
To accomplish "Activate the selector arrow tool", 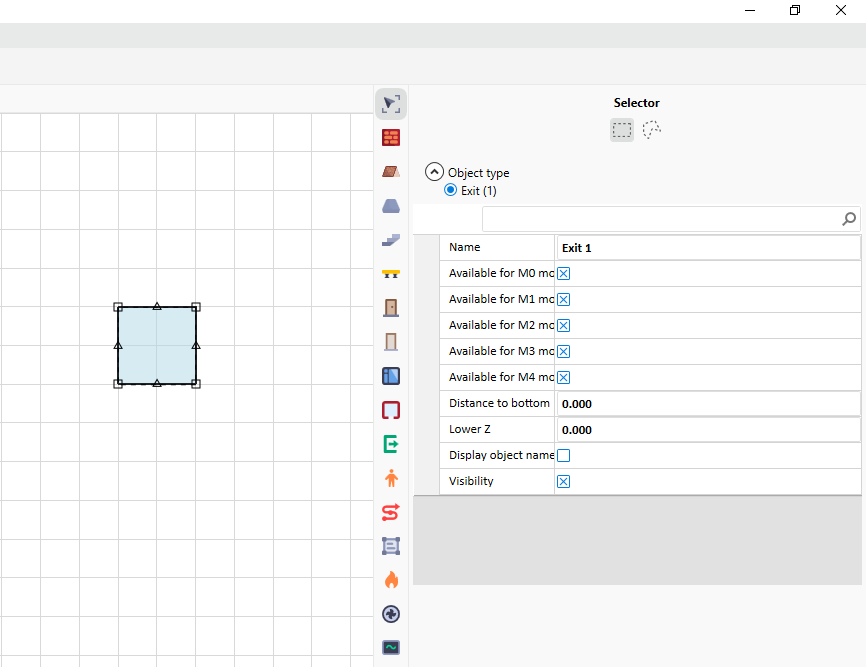I will 391,103.
